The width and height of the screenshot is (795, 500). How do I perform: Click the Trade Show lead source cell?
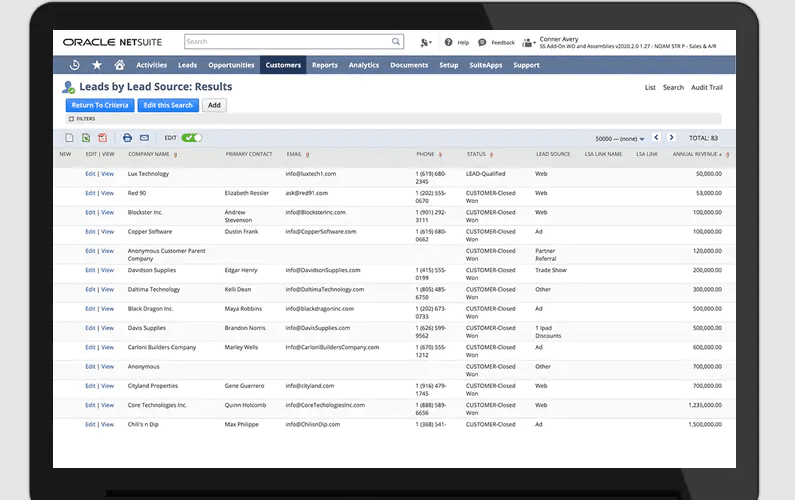click(551, 270)
